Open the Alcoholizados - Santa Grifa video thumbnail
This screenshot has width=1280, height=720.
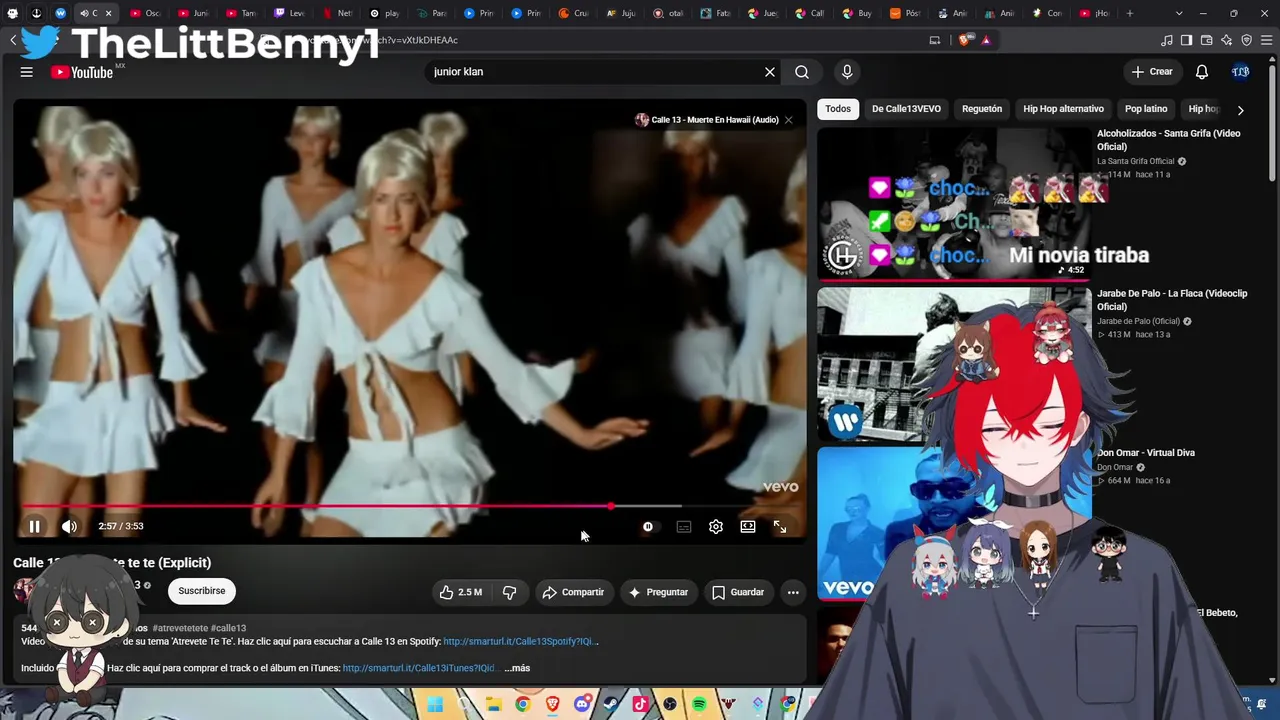tap(953, 204)
